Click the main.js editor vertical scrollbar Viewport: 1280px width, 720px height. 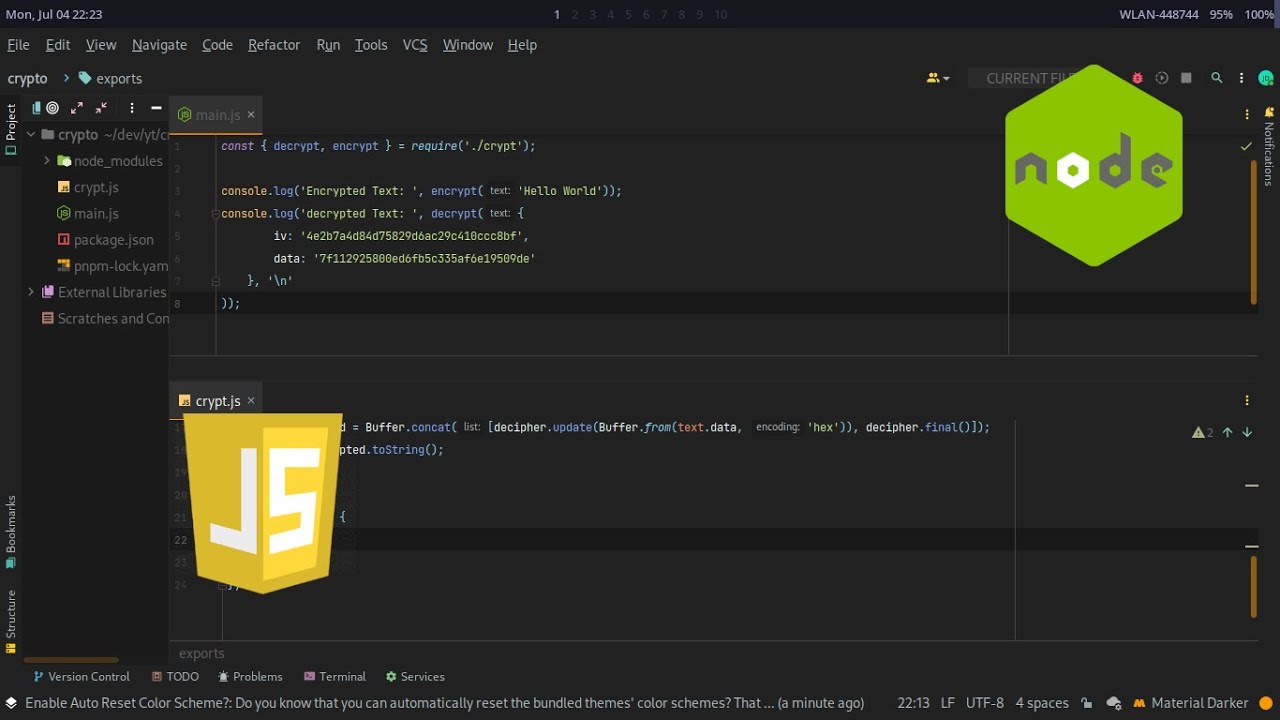point(1254,232)
